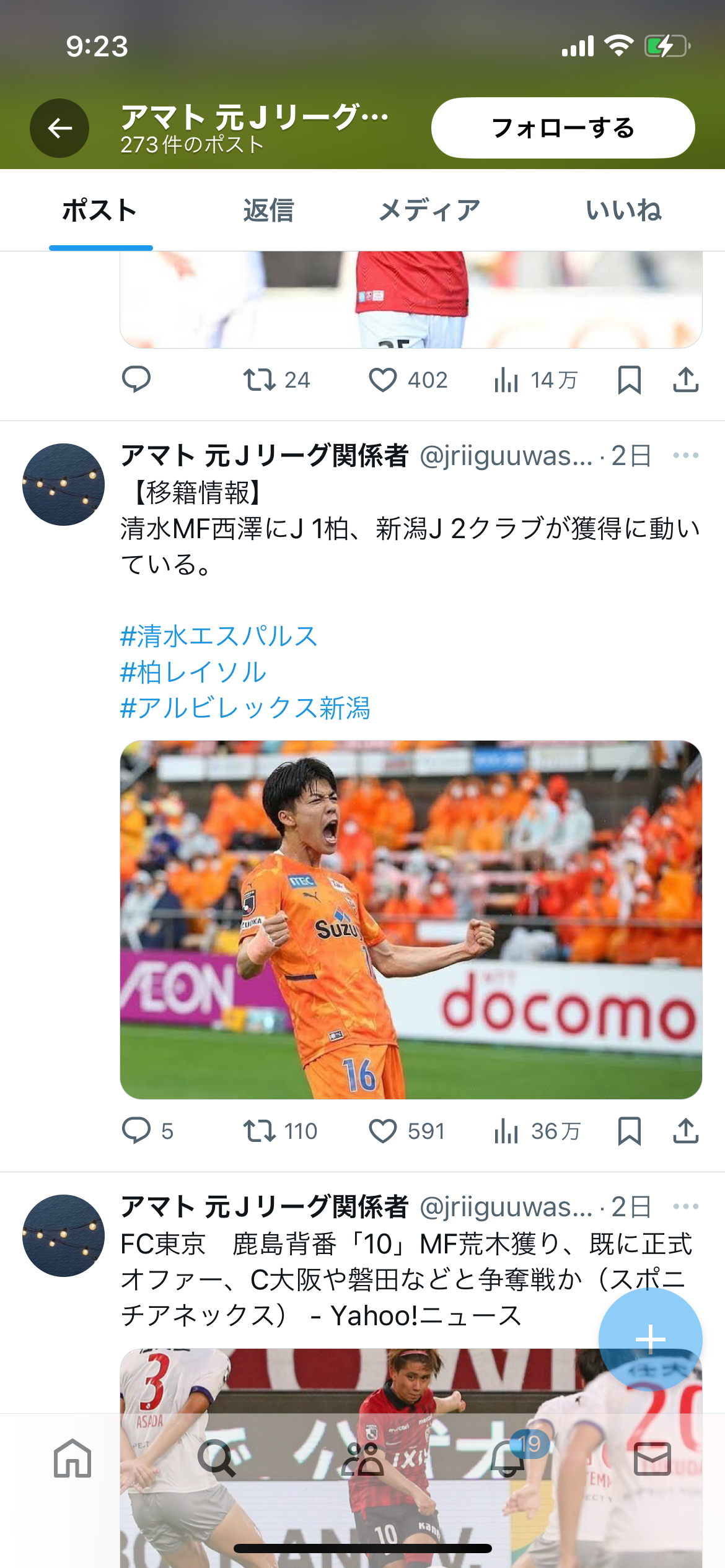Image resolution: width=725 pixels, height=1568 pixels.
Task: Open the compose new post floating button
Action: click(650, 1339)
